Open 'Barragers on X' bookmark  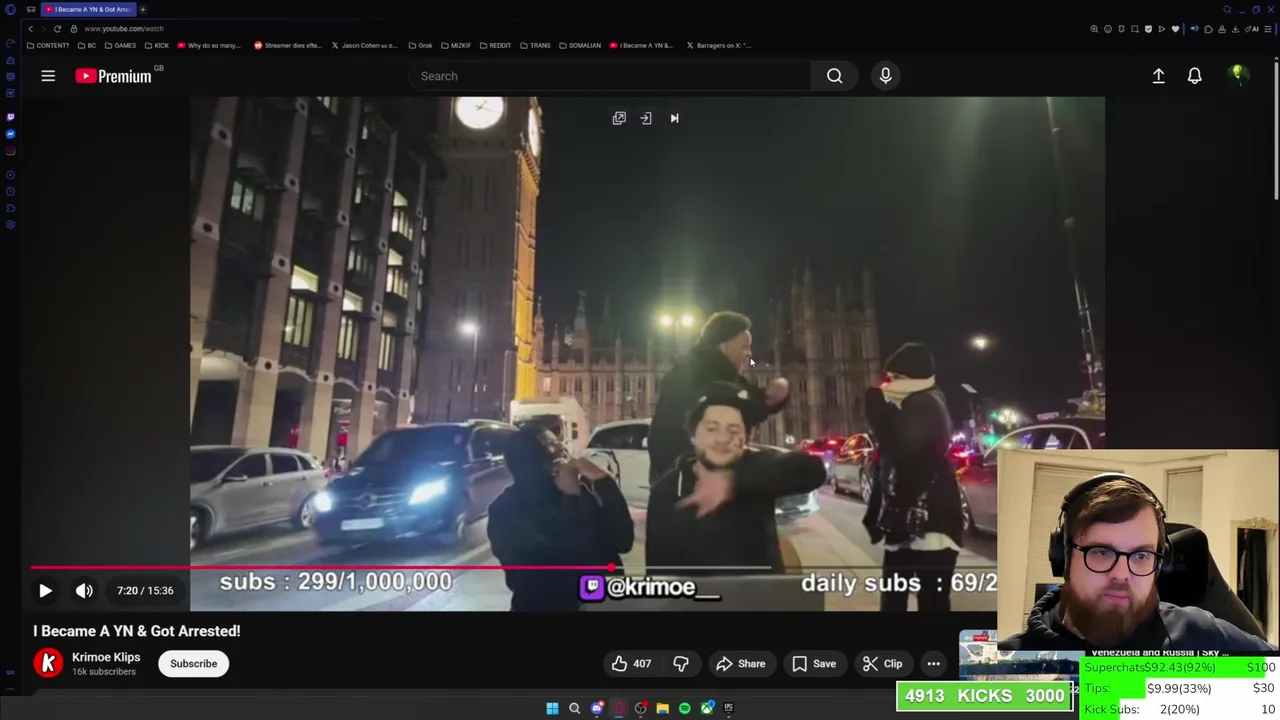(718, 45)
